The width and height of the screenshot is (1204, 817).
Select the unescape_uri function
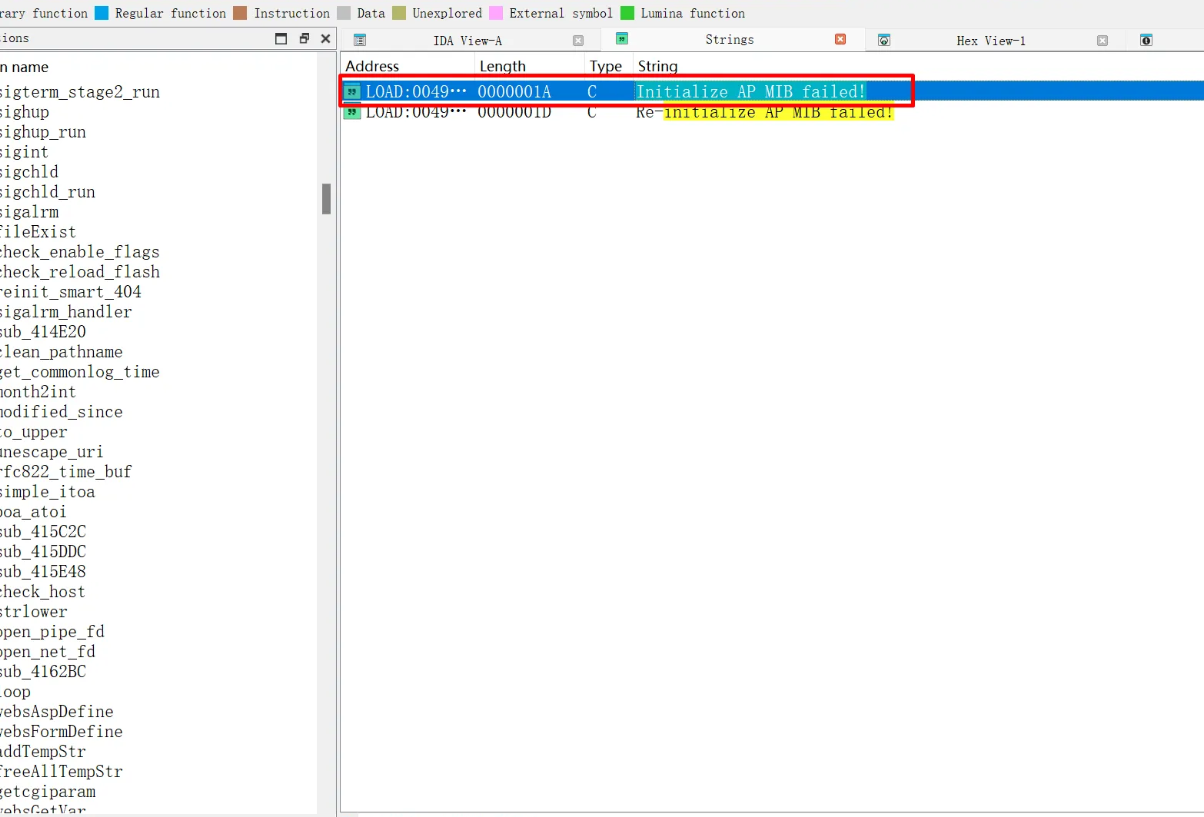click(x=52, y=452)
